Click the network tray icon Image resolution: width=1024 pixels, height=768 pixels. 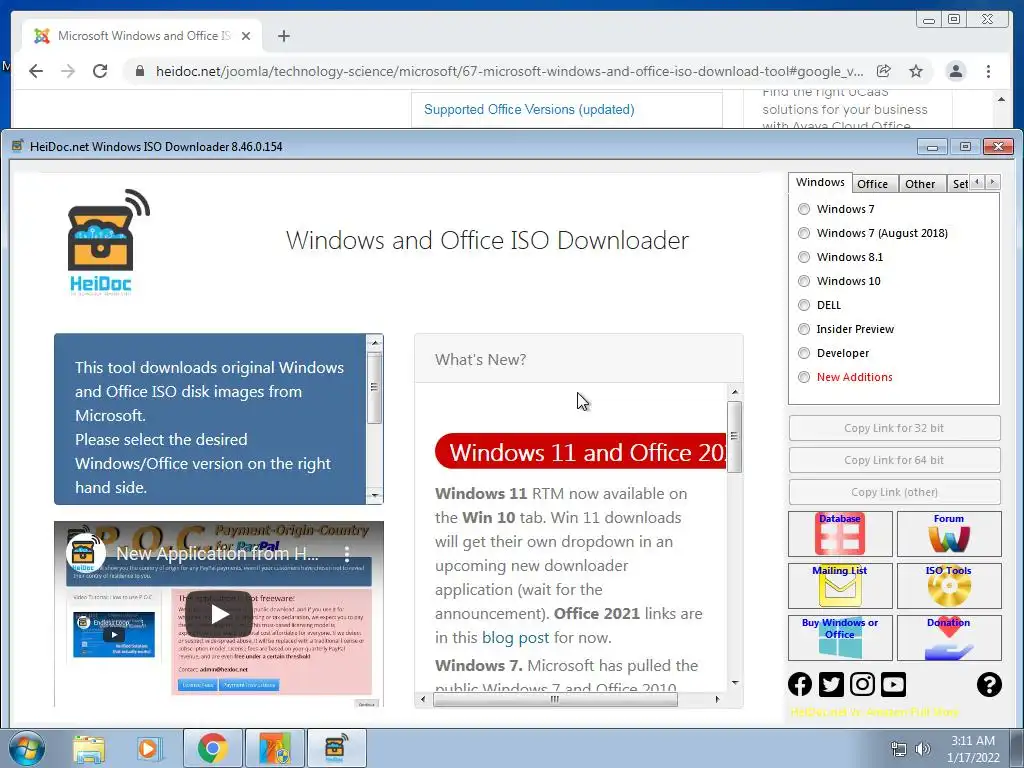pos(899,749)
